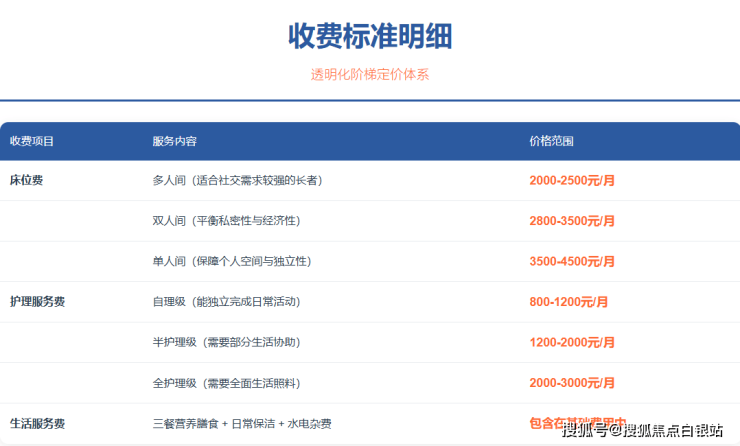Click the 3500-4500元/月 price
Image resolution: width=740 pixels, height=446 pixels.
coord(572,261)
